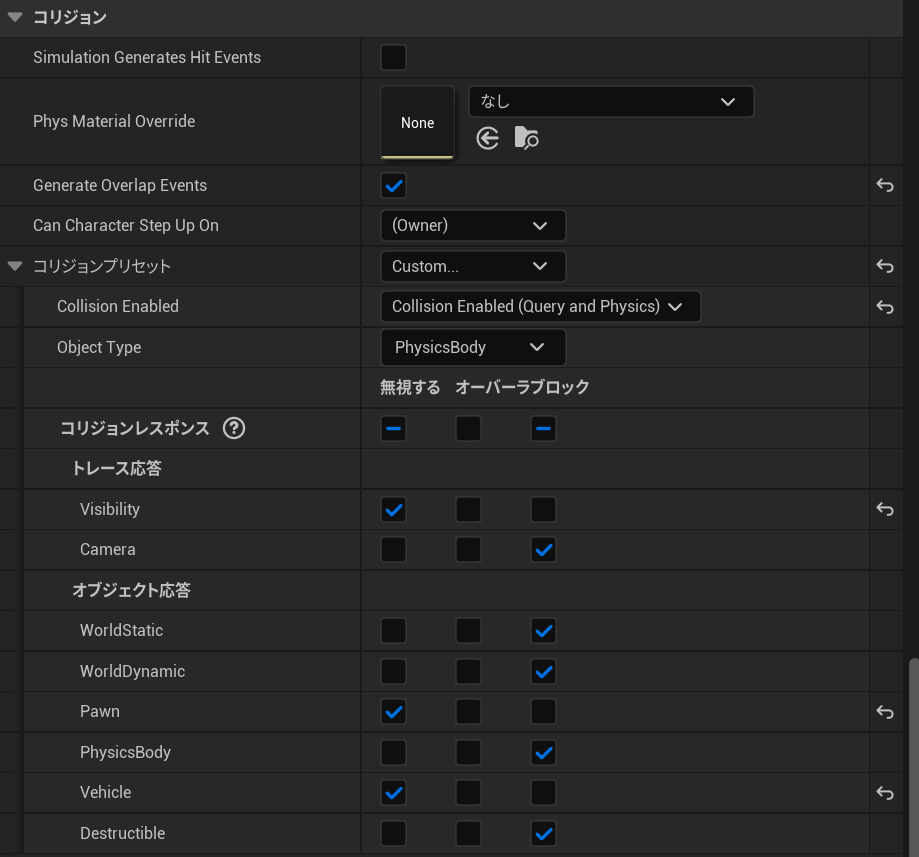Image resolution: width=919 pixels, height=857 pixels.
Task: Check the Visibility ignore checkbox
Action: (393, 509)
